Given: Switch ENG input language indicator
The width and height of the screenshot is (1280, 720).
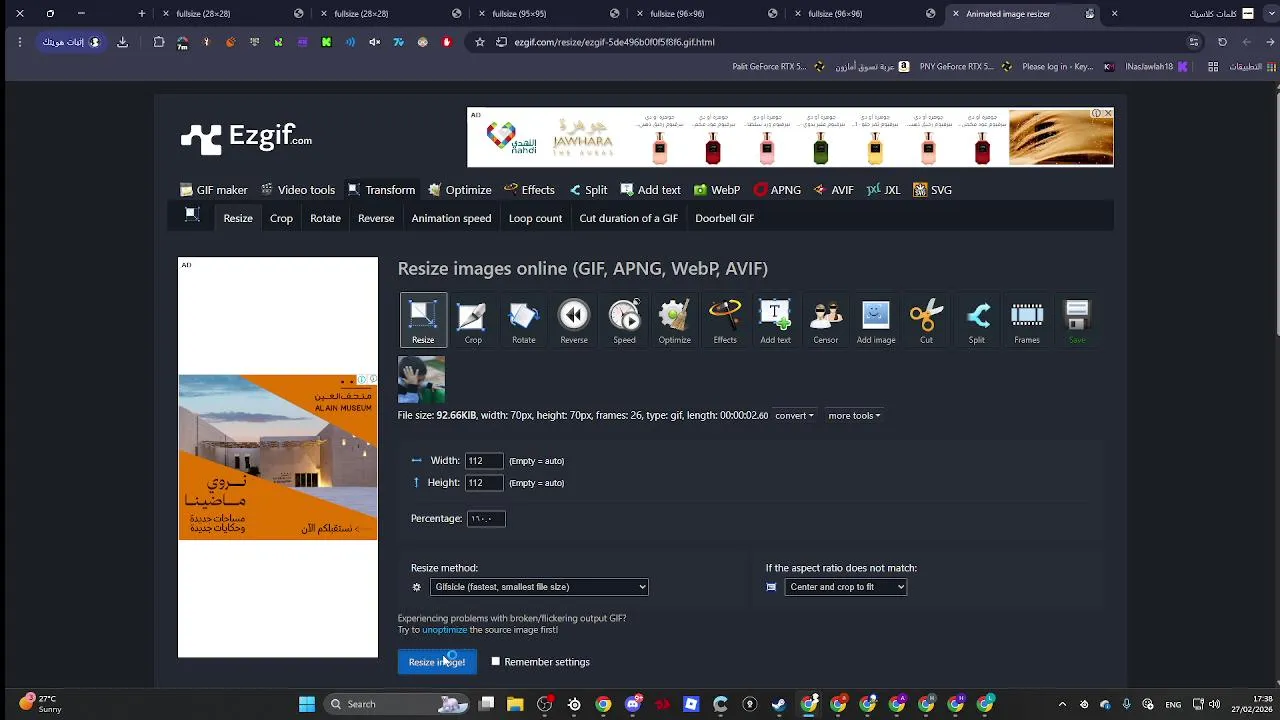Looking at the screenshot, I should click(1173, 704).
